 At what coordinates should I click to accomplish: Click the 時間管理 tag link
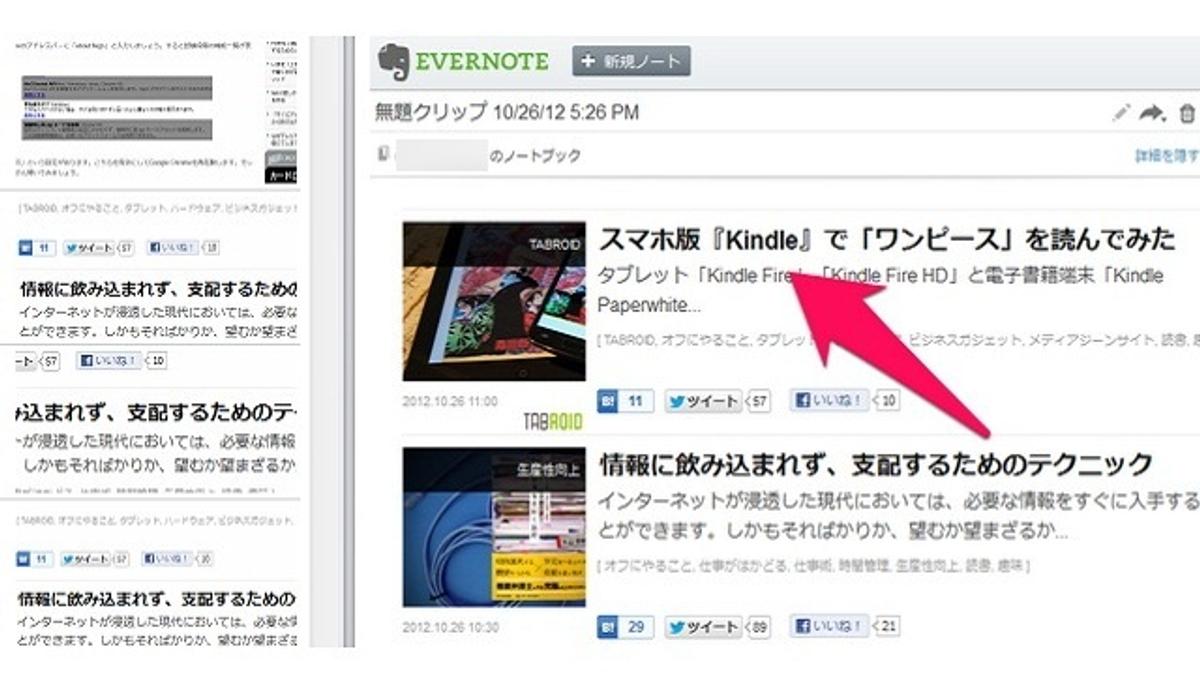tap(864, 567)
